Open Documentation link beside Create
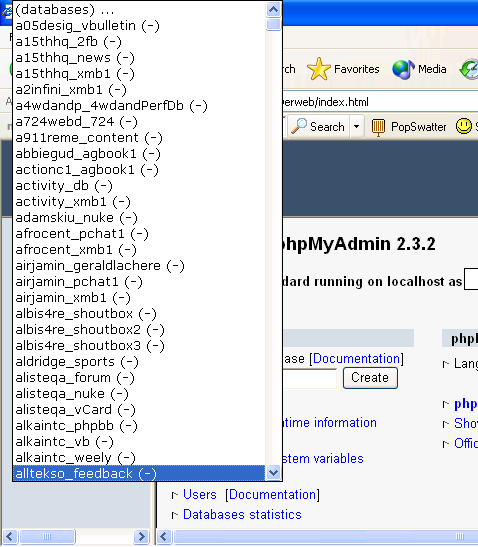 [x=357, y=359]
